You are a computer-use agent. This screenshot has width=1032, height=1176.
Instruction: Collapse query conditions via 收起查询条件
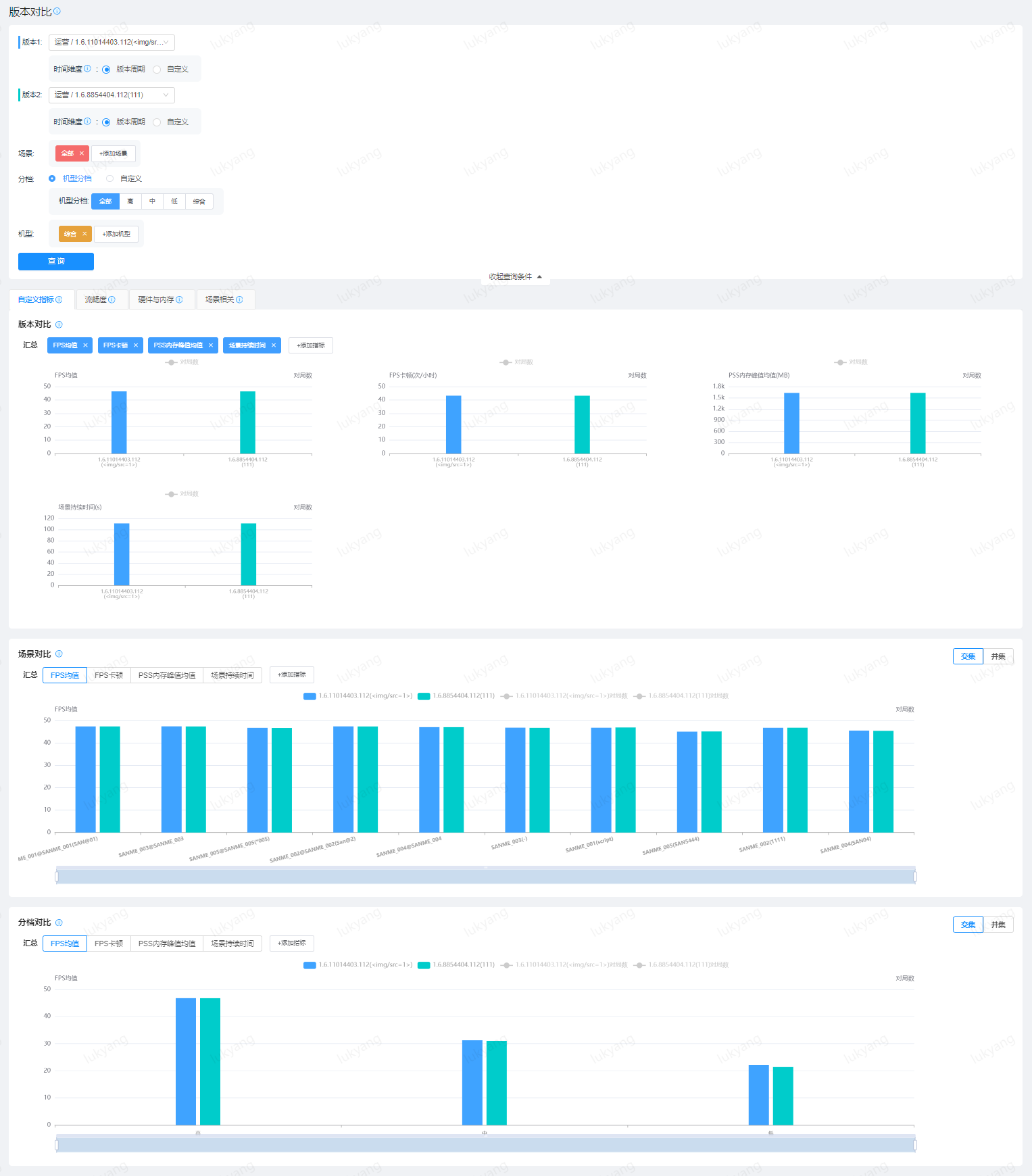pos(515,276)
